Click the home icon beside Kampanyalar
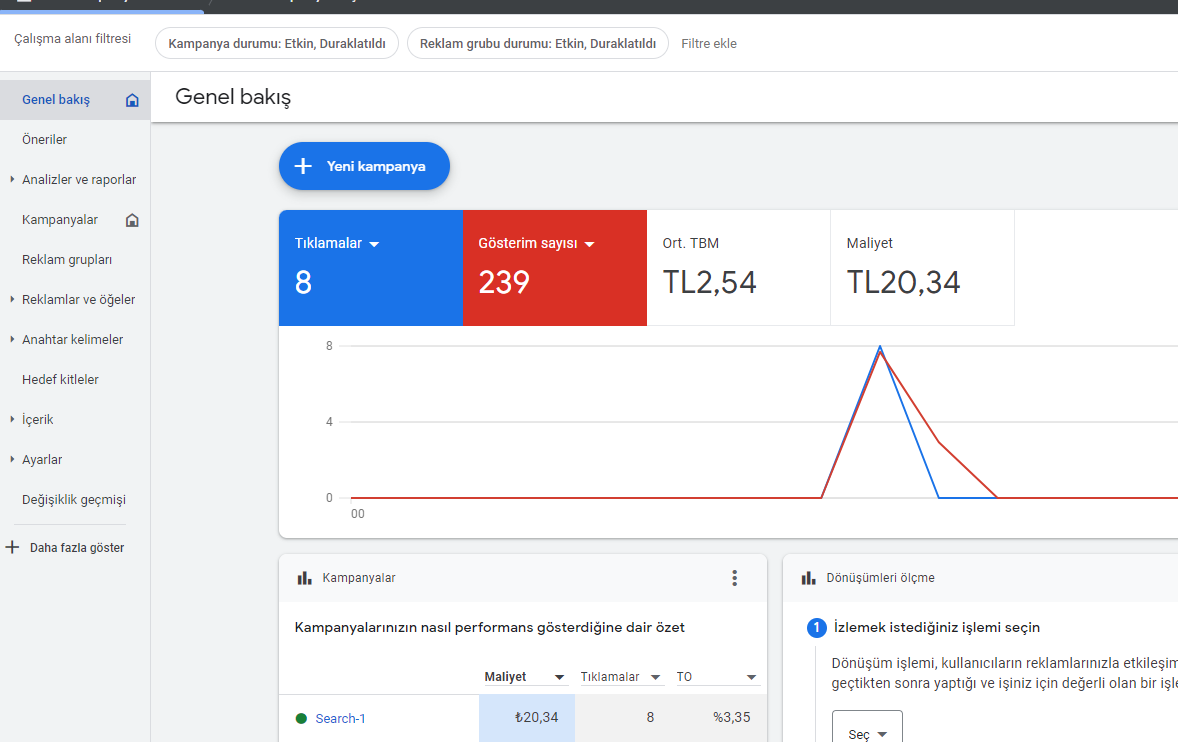 point(132,220)
